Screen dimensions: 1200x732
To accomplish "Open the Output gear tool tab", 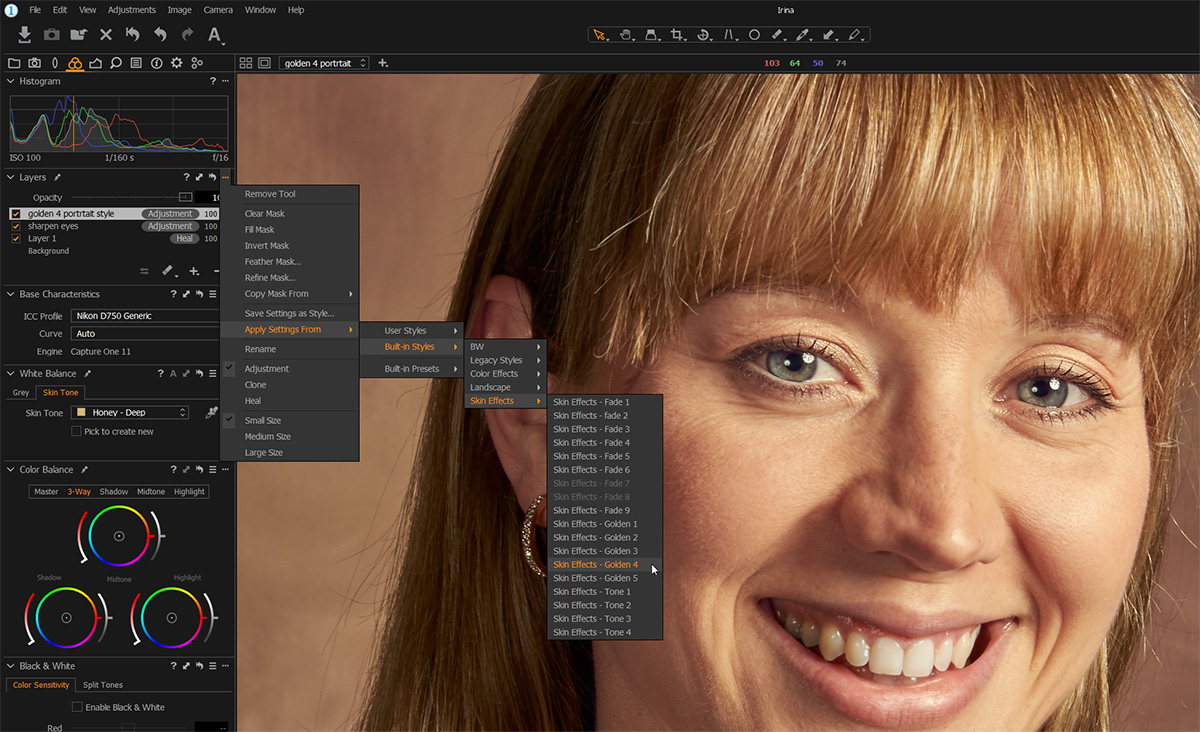I will coord(177,63).
